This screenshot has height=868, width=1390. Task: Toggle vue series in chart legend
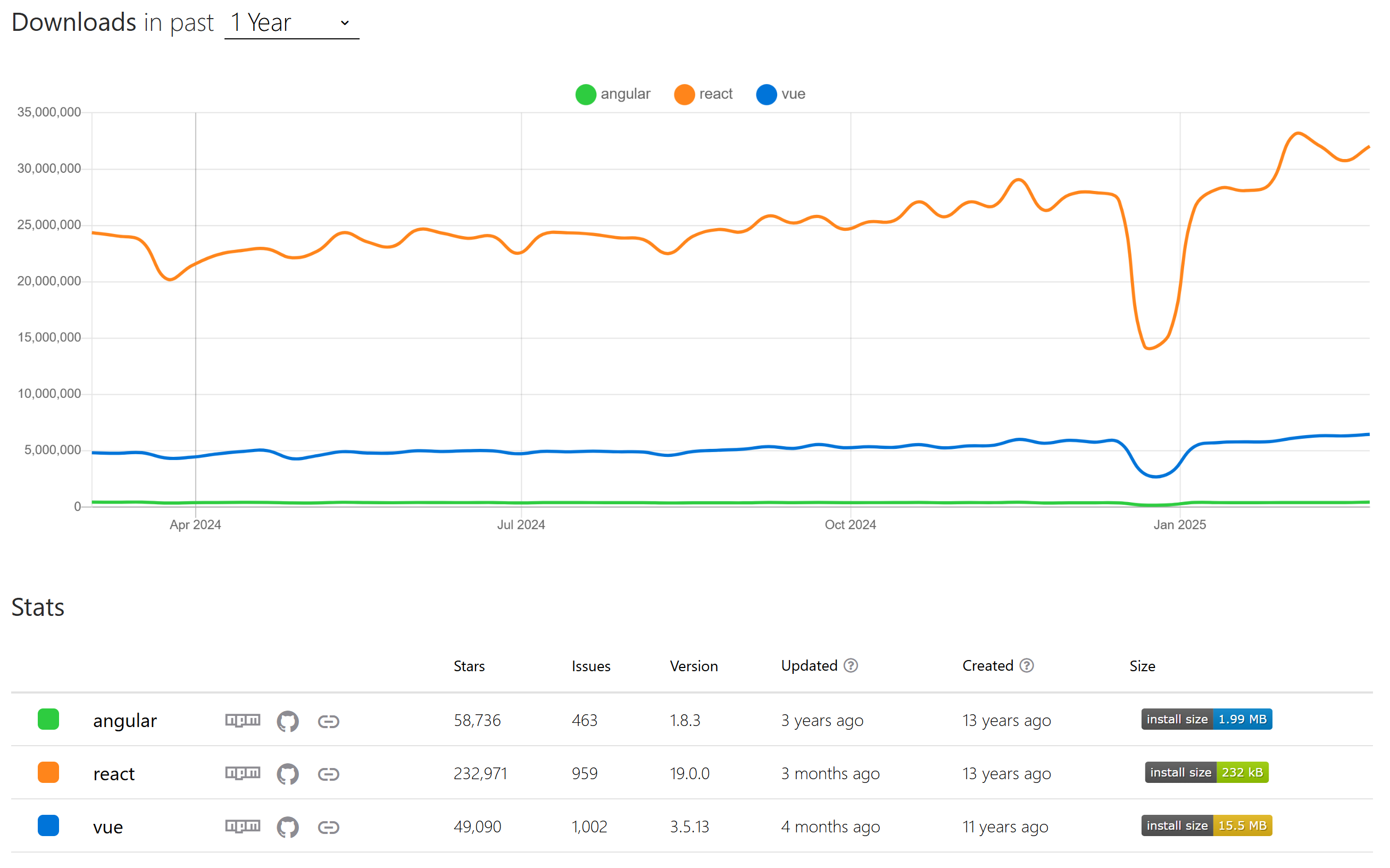click(x=781, y=94)
